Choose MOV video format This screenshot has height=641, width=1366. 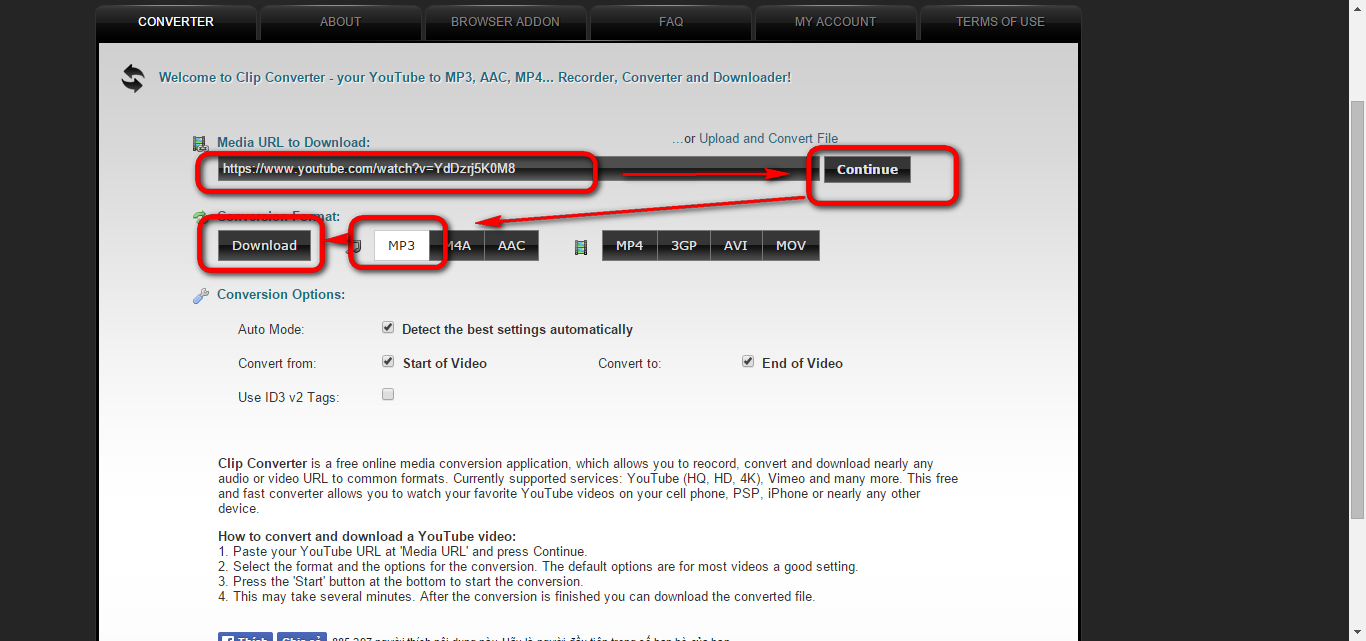pos(791,246)
